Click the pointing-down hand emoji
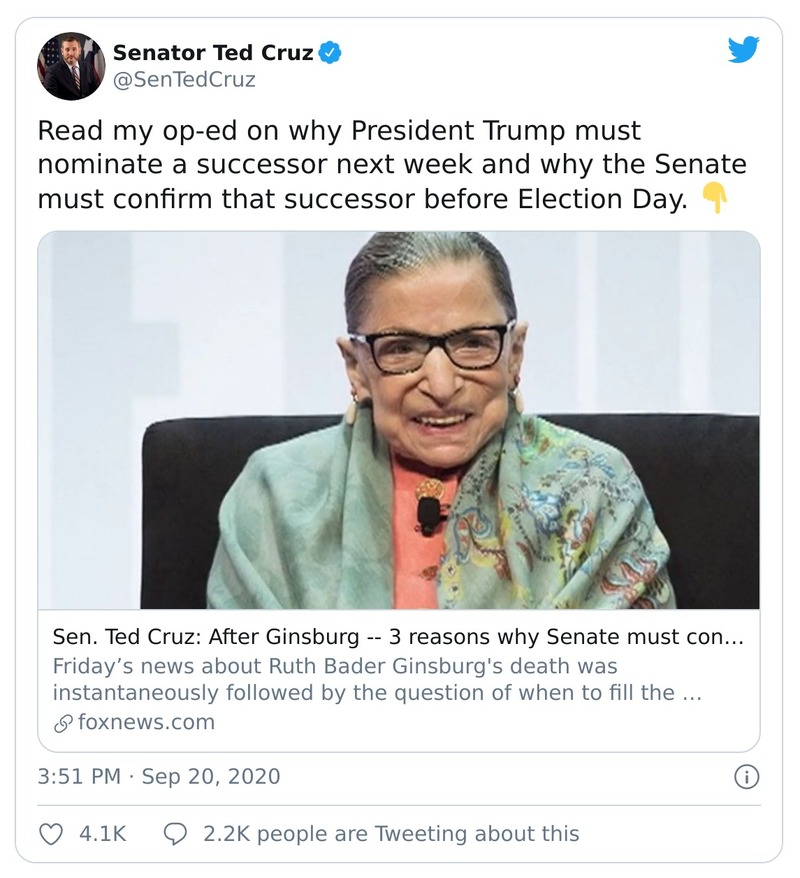 point(714,199)
